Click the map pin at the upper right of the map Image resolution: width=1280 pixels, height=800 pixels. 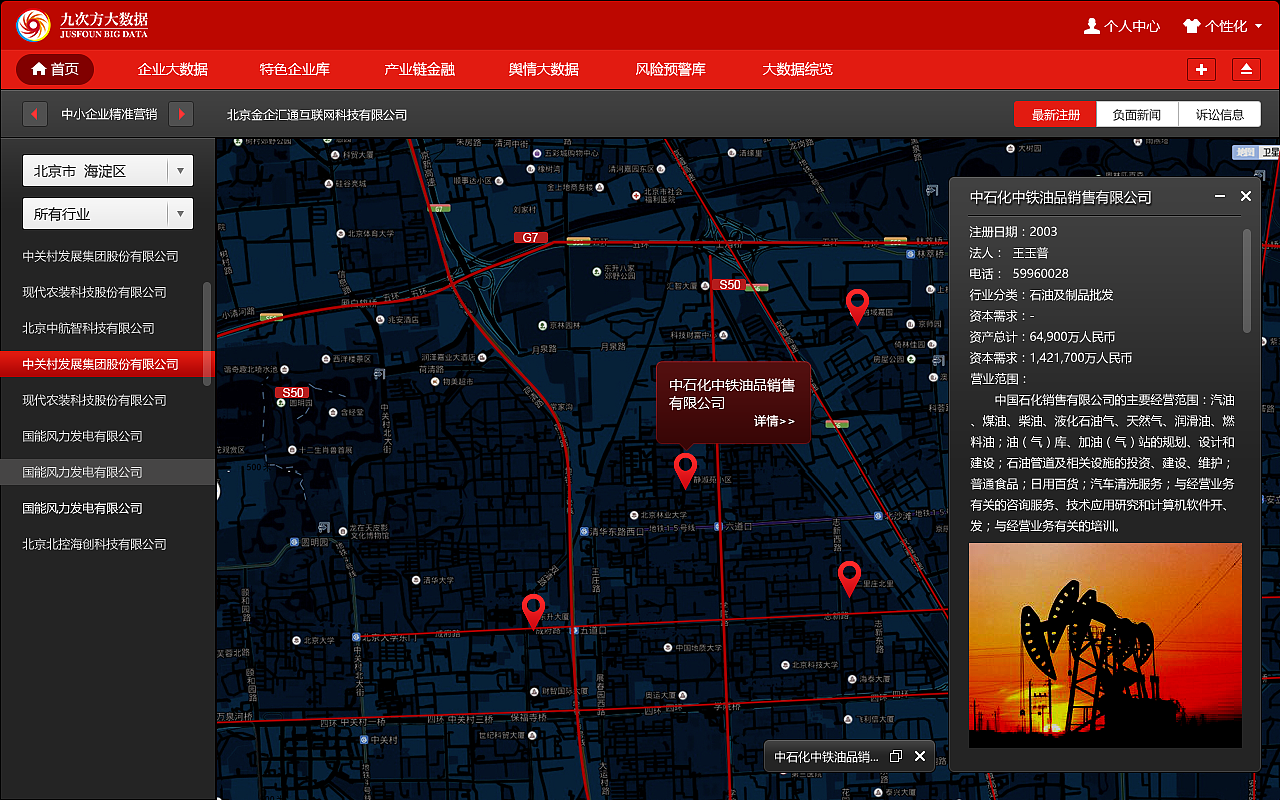click(857, 306)
